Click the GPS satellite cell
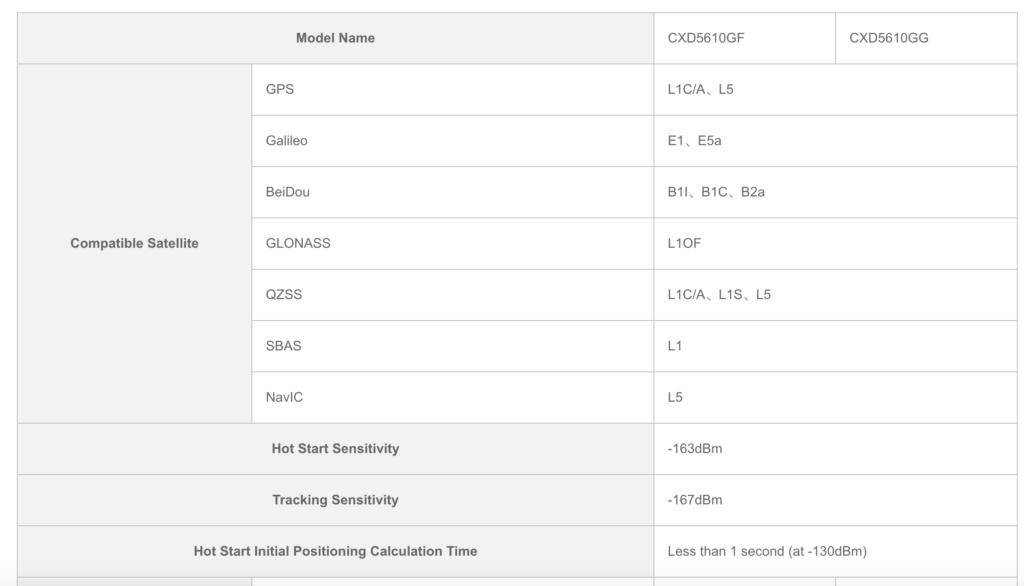The image size is (1024, 586). point(453,90)
